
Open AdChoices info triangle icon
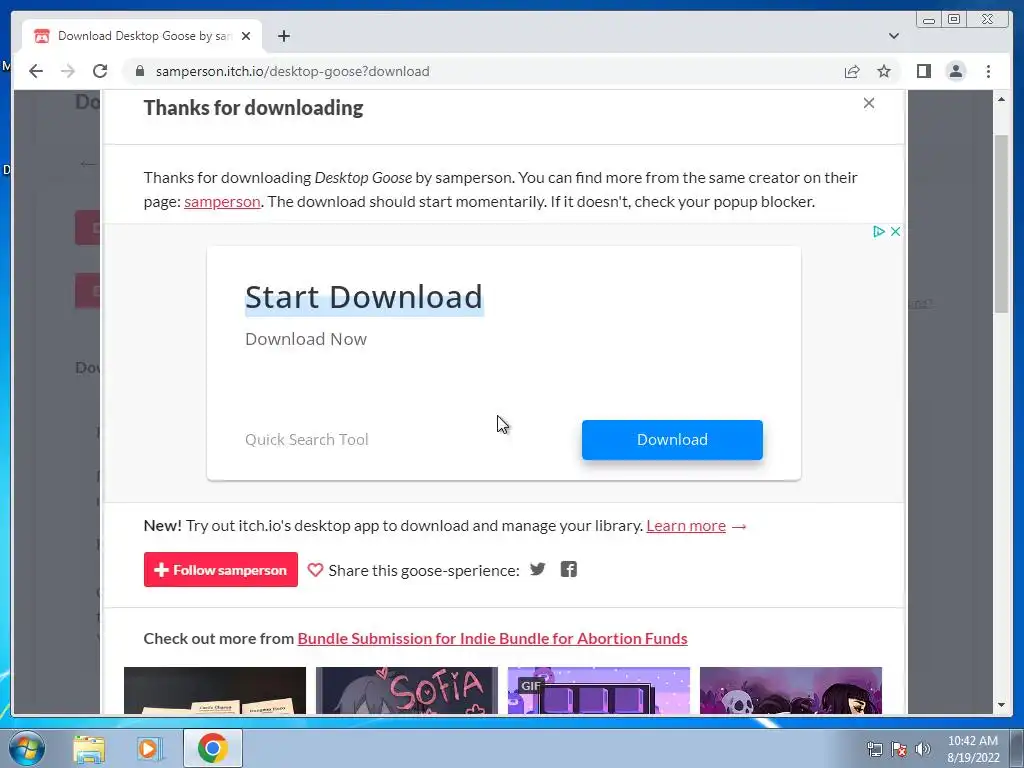879,231
